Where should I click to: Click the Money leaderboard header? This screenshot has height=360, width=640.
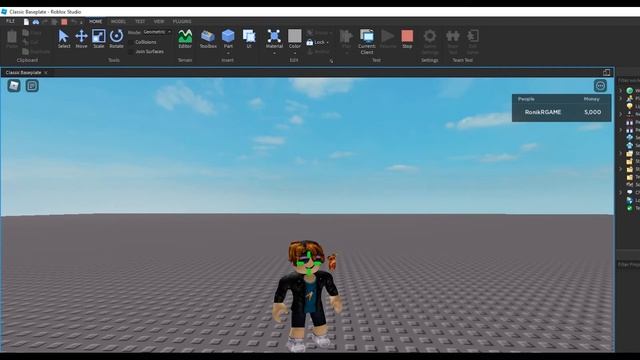tap(591, 99)
